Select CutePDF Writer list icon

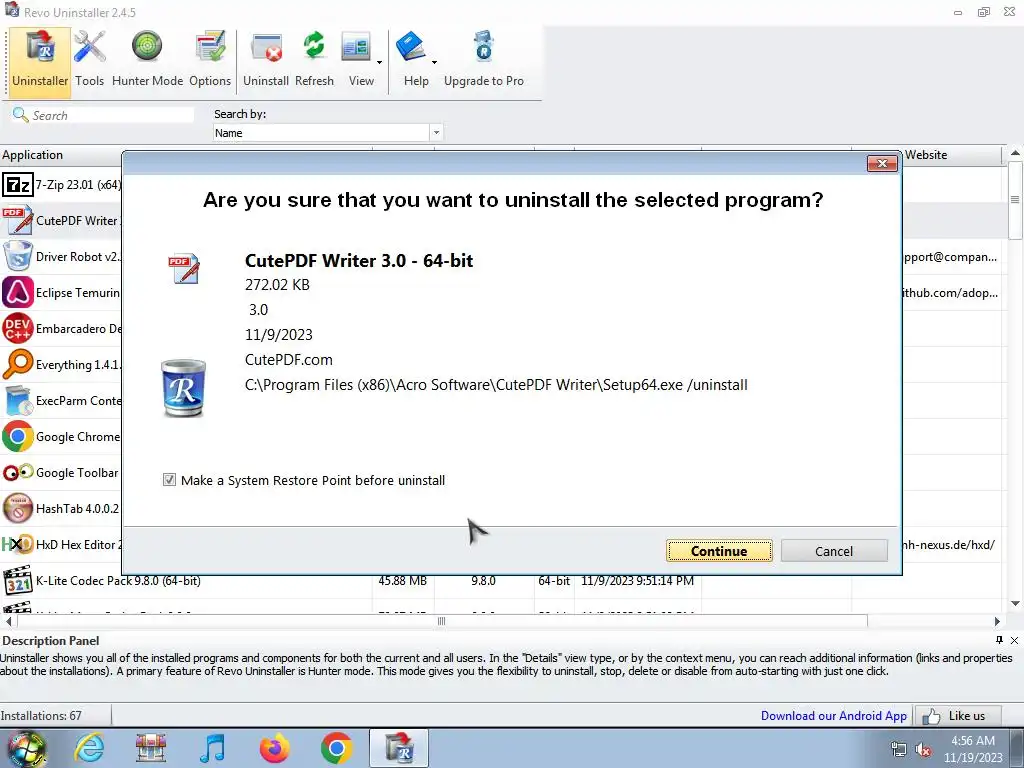pos(18,221)
